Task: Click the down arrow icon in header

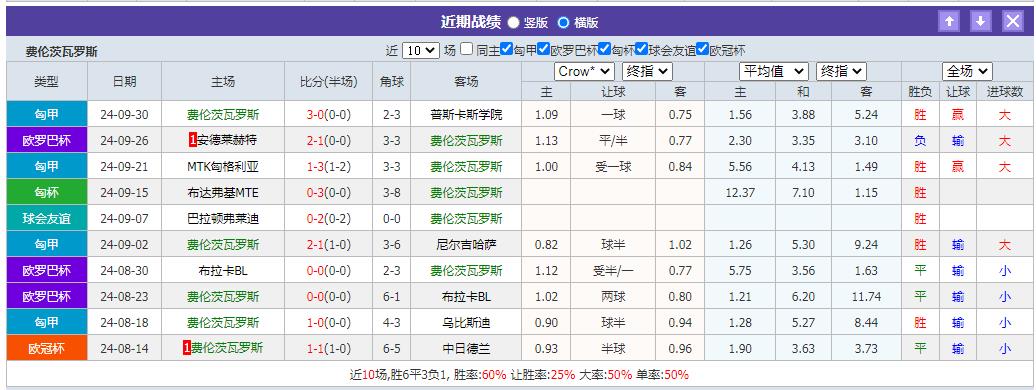Action: point(980,22)
